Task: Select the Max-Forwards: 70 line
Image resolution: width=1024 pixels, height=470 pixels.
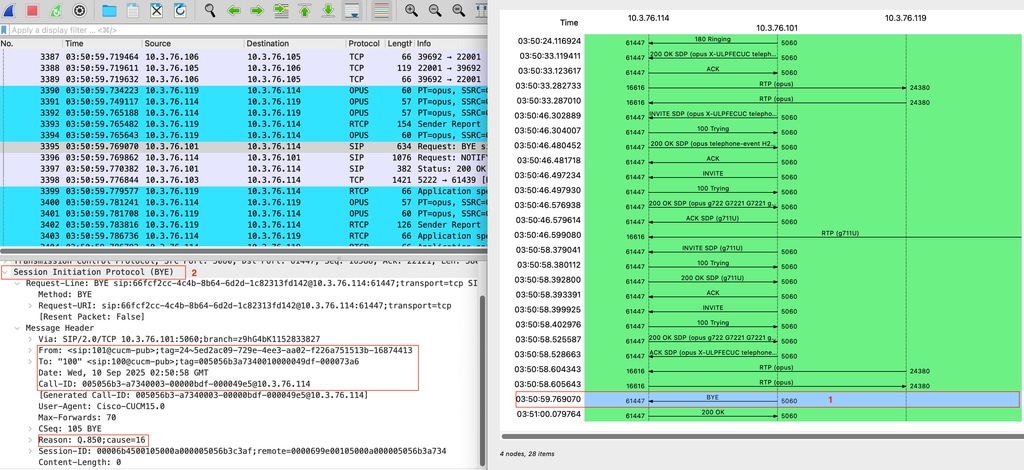Action: (77, 417)
